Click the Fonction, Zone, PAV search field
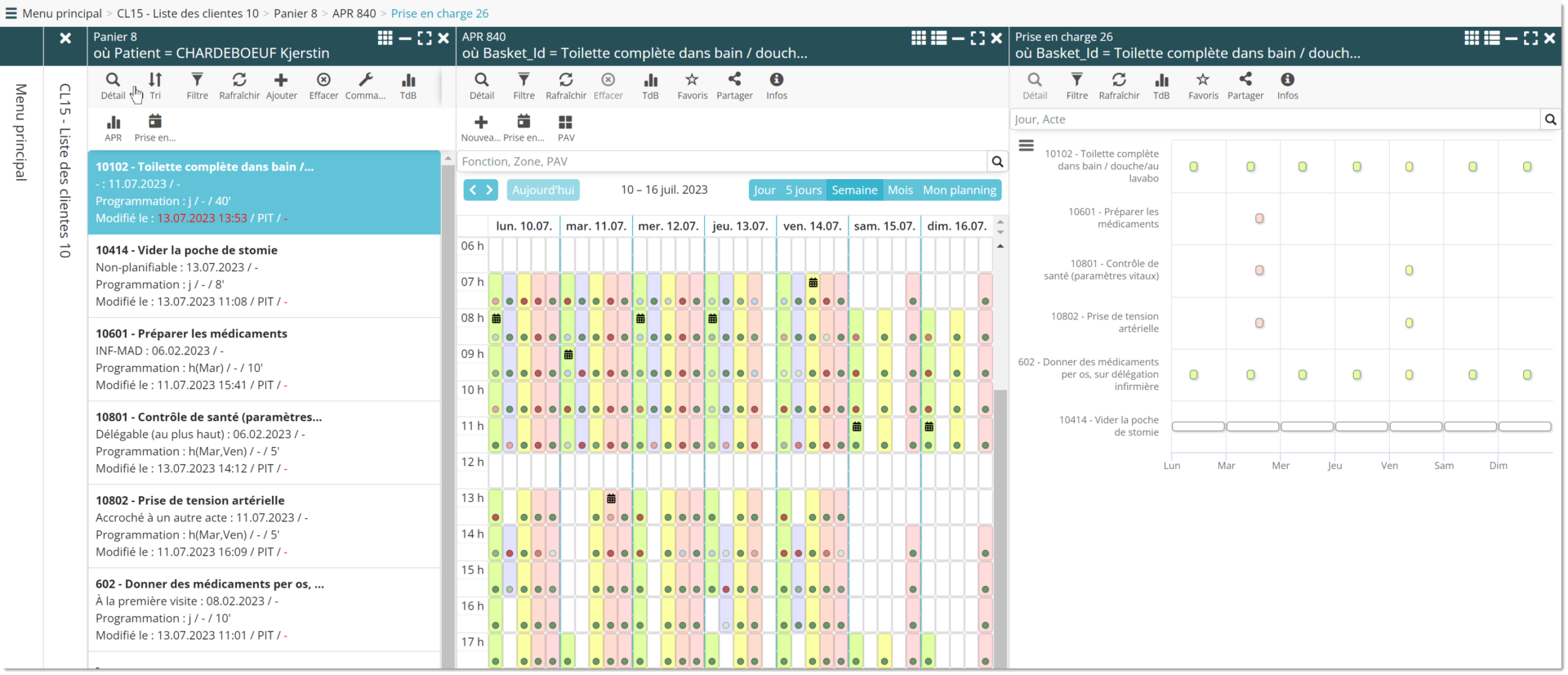Viewport: 1568px width, 675px height. tap(722, 162)
